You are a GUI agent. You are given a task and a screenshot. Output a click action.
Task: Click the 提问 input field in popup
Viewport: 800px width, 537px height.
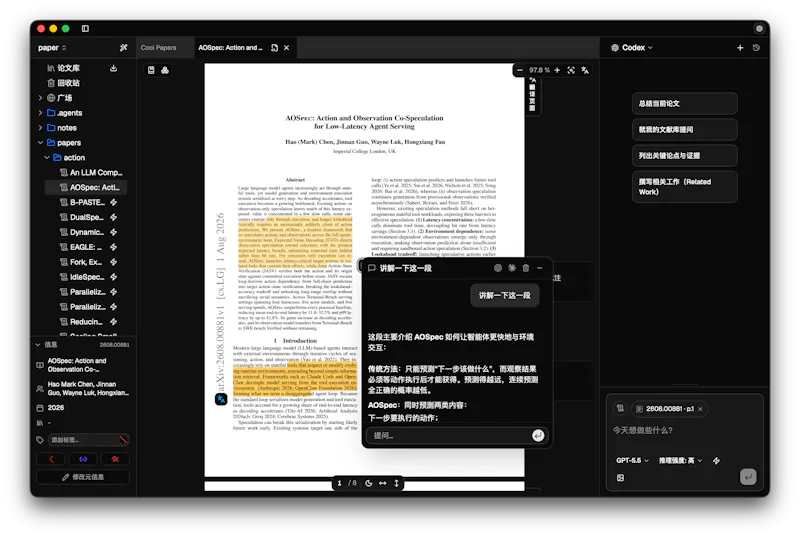449,436
